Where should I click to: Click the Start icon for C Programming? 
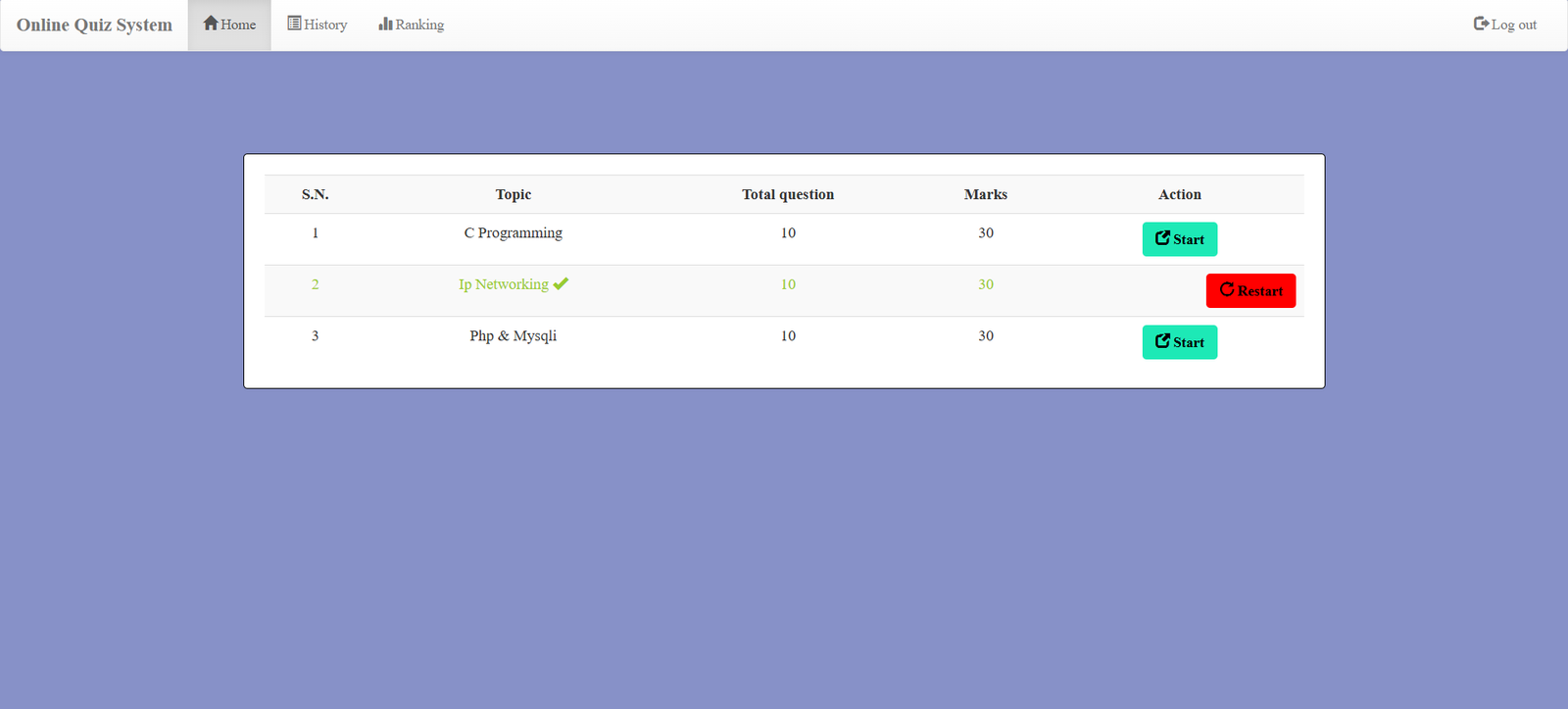pos(1162,238)
